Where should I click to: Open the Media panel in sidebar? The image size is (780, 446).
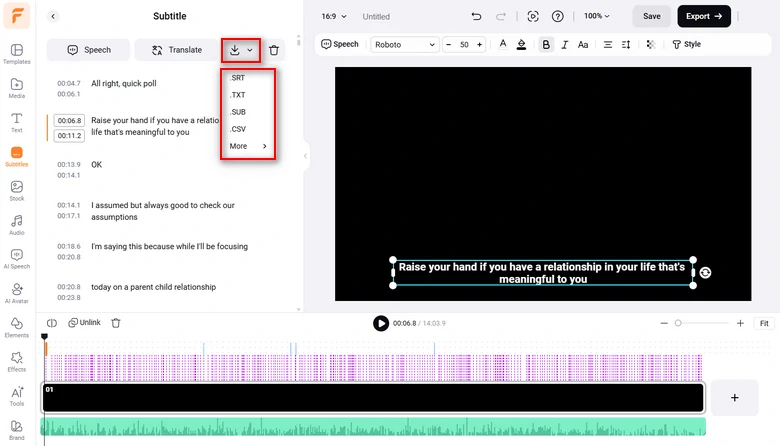(16, 88)
